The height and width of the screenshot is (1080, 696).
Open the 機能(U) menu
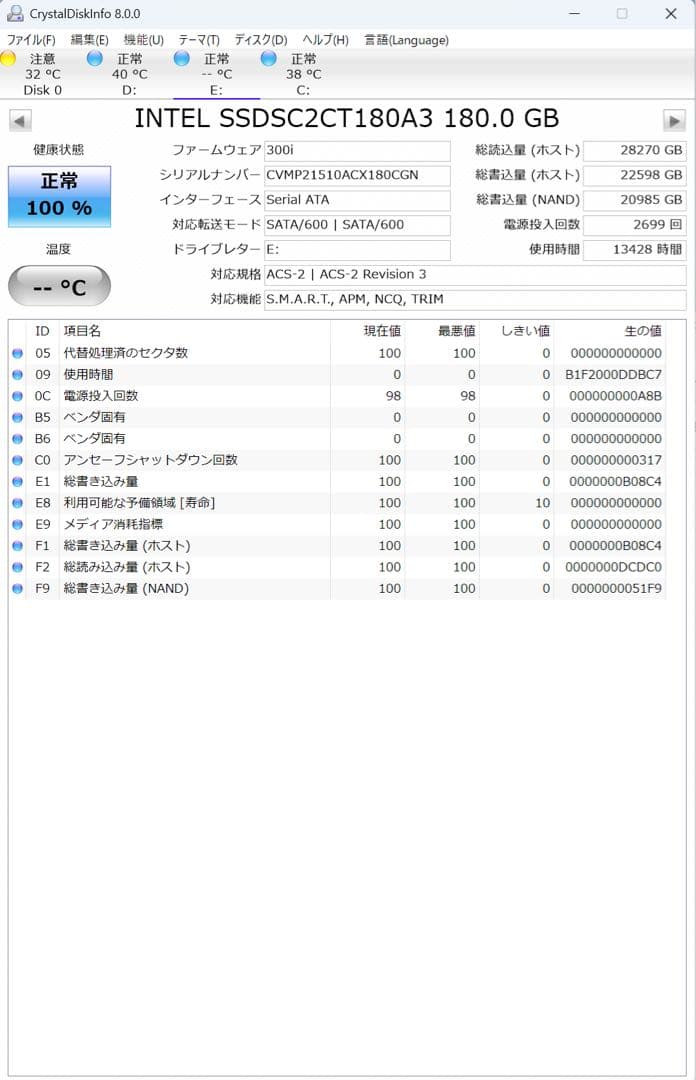coord(143,40)
